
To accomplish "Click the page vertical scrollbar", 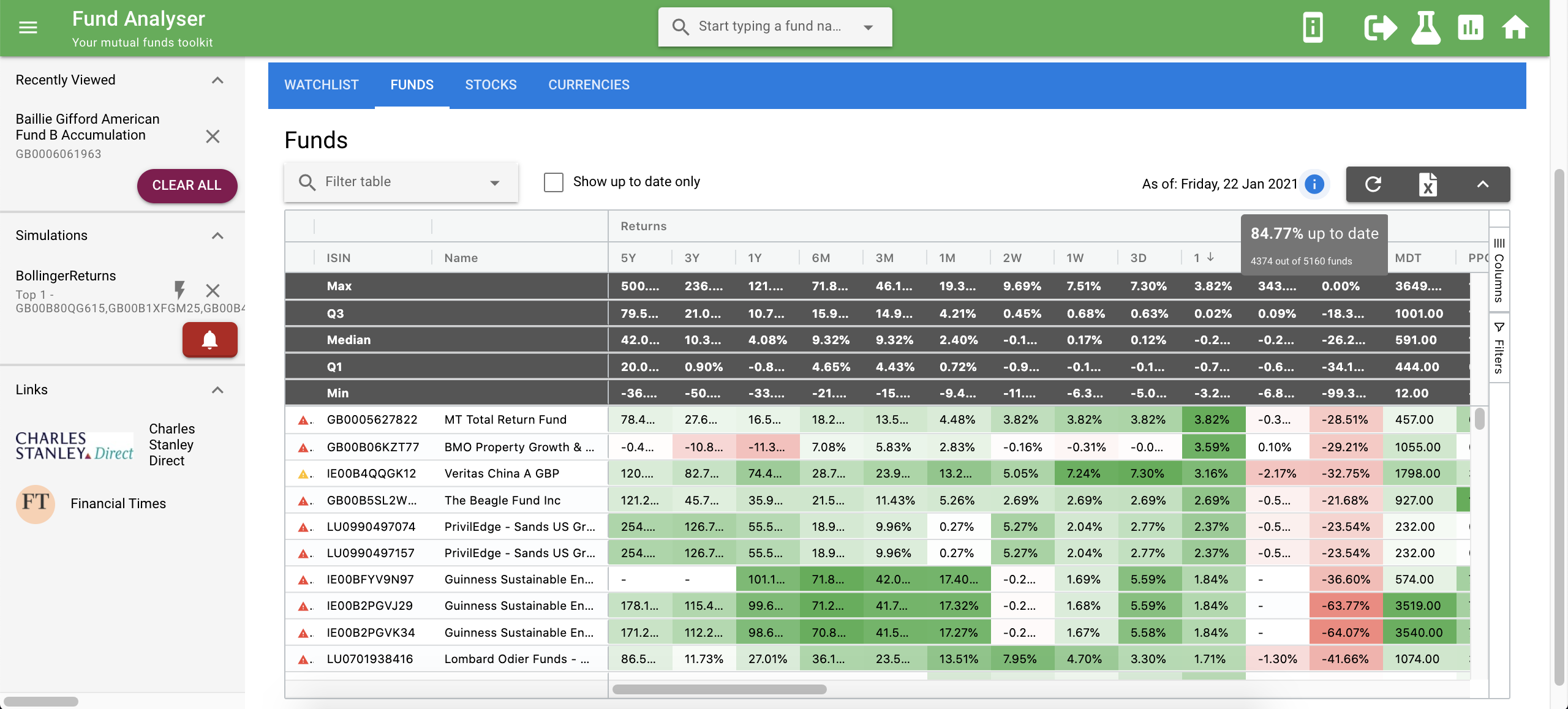I will tap(1559, 429).
